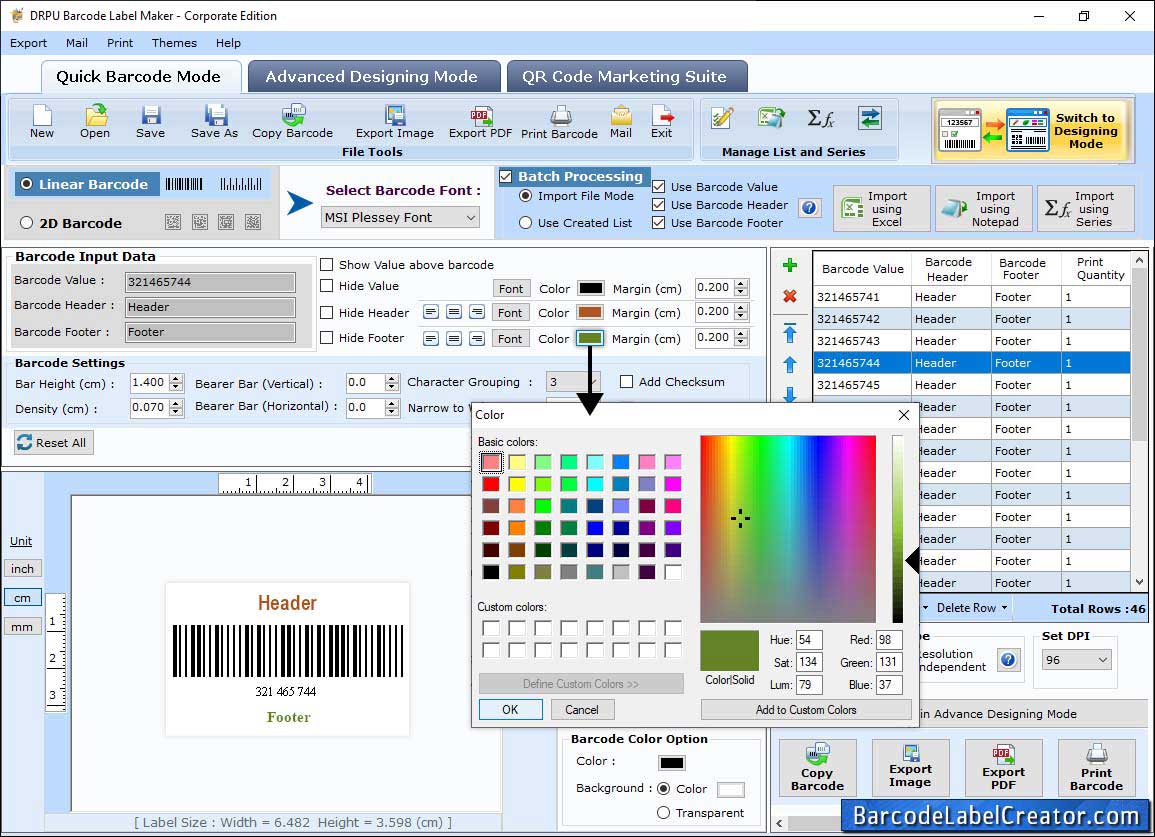Click Export Image in the File Tools toolbar
The width and height of the screenshot is (1155, 837).
pyautogui.click(x=395, y=122)
